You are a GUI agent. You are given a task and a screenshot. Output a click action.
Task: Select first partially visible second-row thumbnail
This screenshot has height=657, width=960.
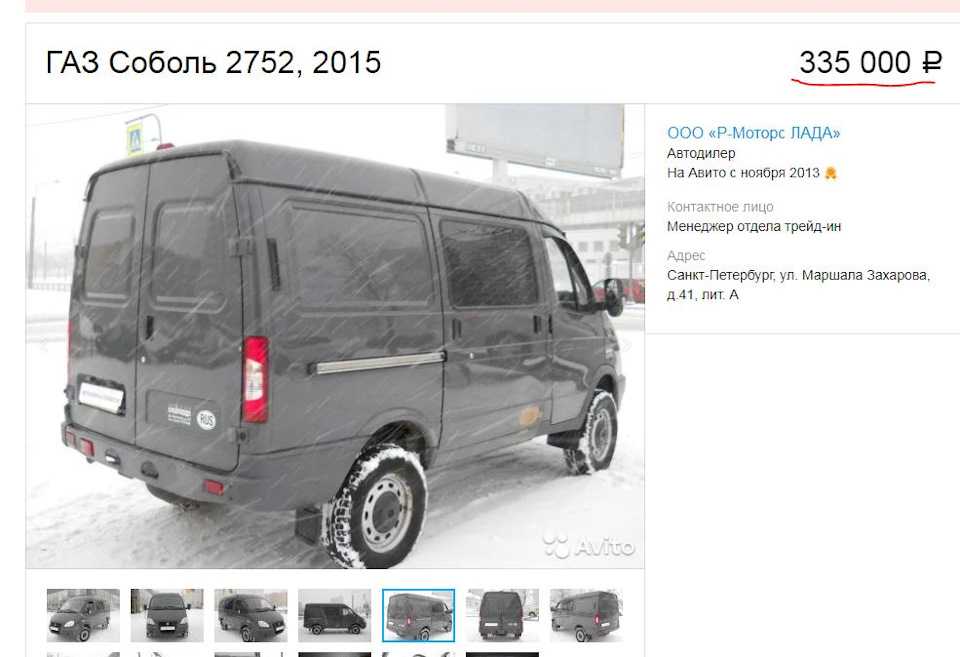click(x=83, y=655)
